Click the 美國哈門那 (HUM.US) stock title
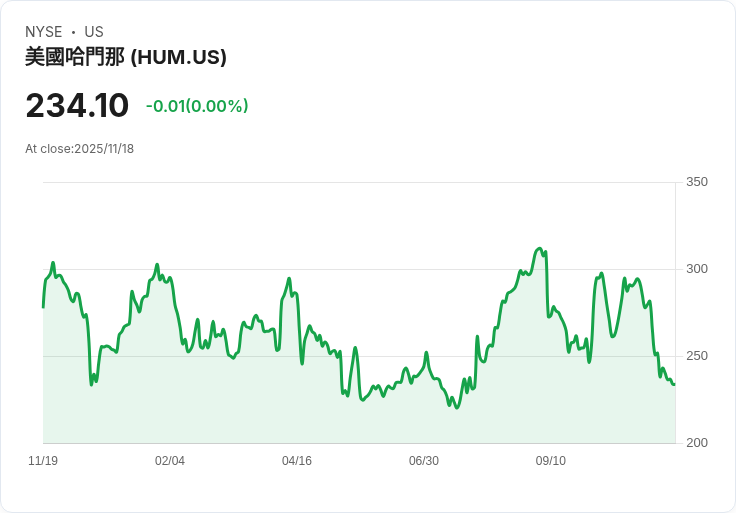 [126, 57]
